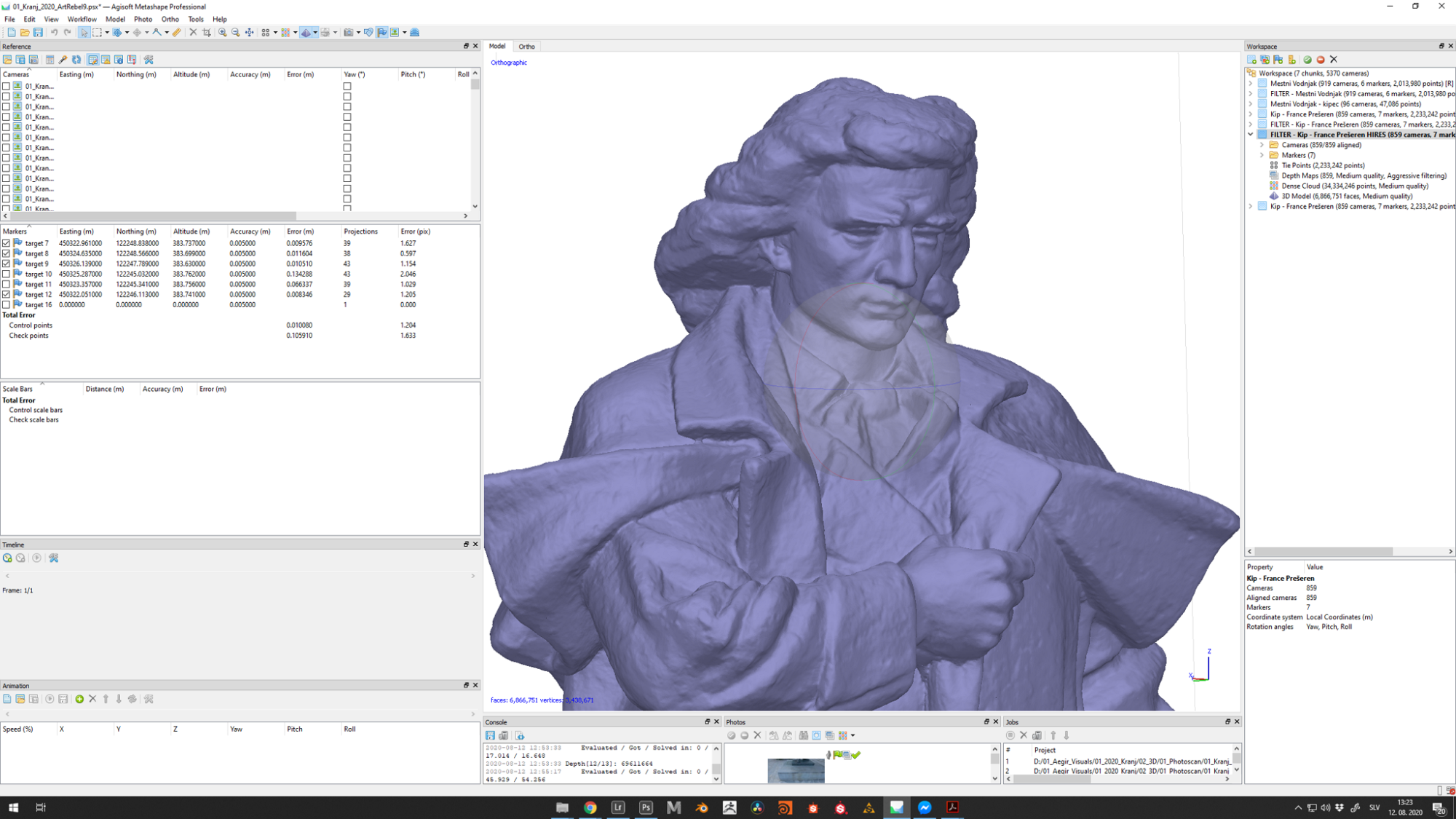The image size is (1456, 819).
Task: Enable the target 10 marker checkbox
Action: [x=7, y=274]
